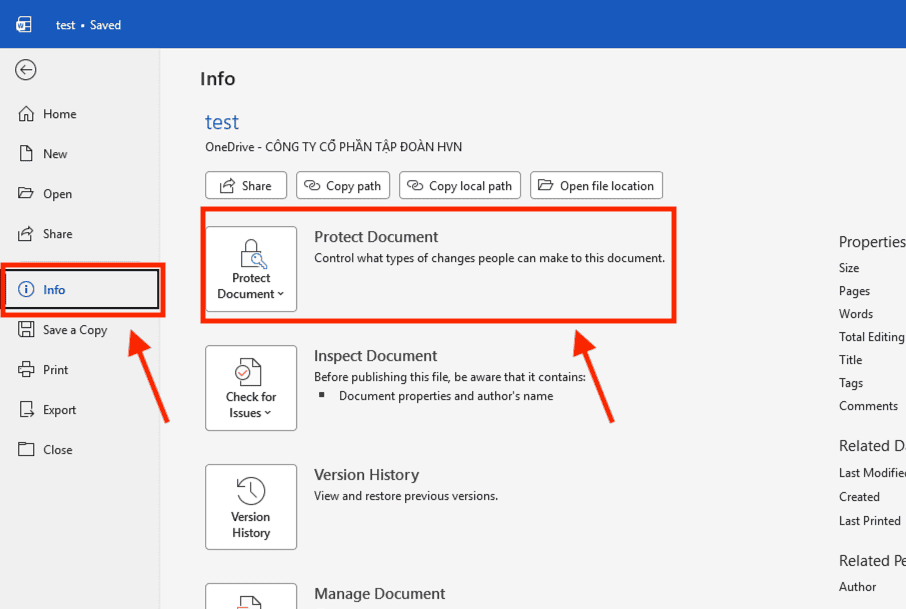Click the Last Printed label

pos(870,521)
